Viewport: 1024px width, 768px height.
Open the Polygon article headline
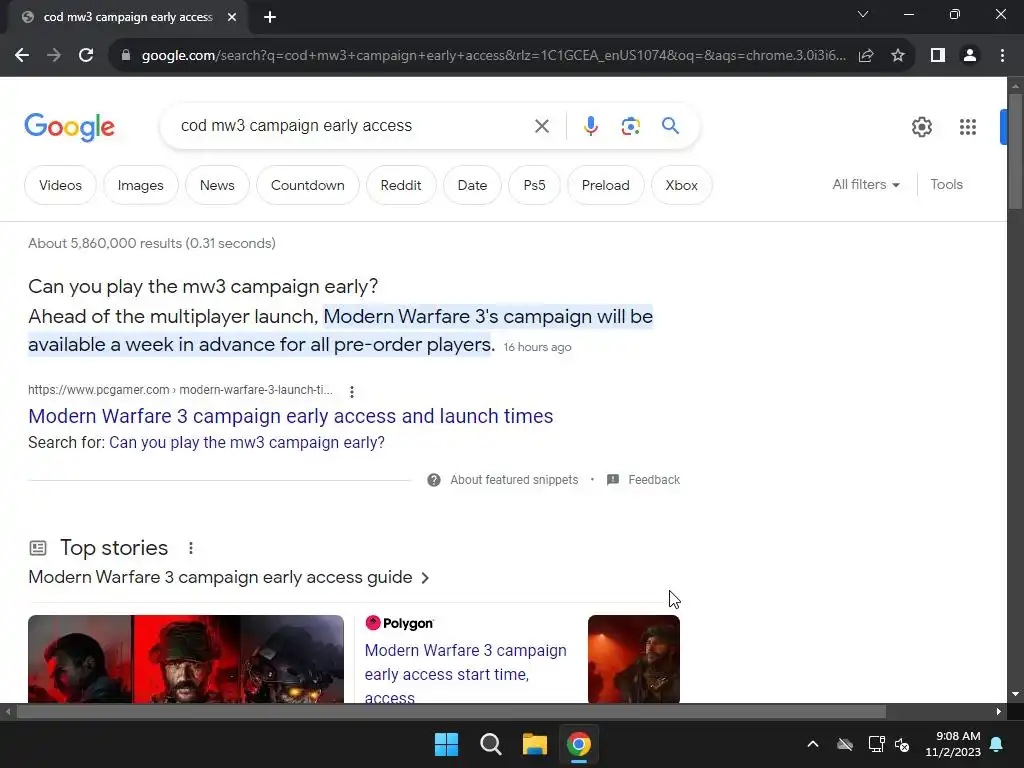coord(466,673)
